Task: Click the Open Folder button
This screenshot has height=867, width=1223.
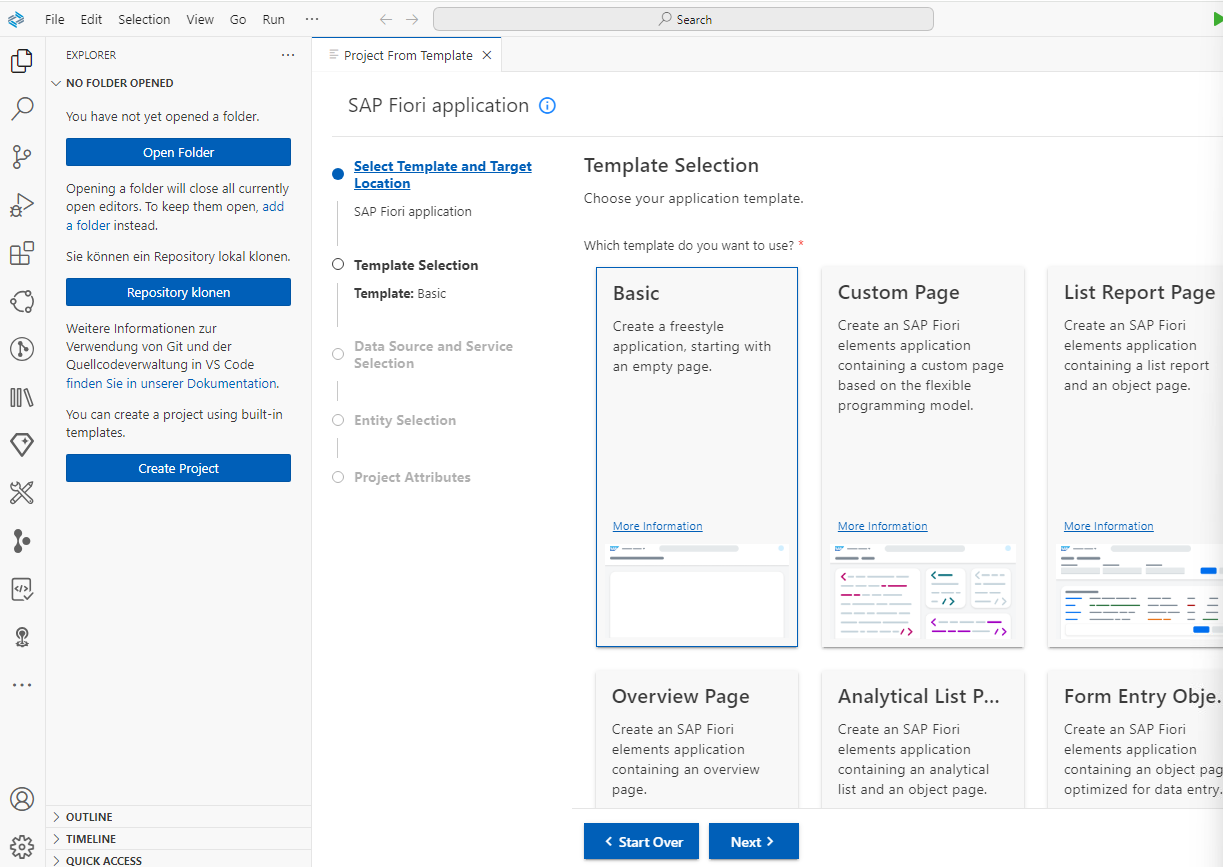Action: 178,152
